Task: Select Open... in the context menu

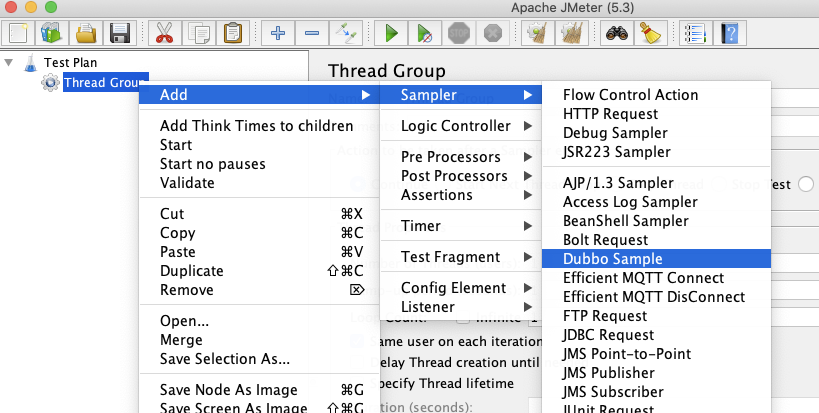Action: (x=259, y=321)
